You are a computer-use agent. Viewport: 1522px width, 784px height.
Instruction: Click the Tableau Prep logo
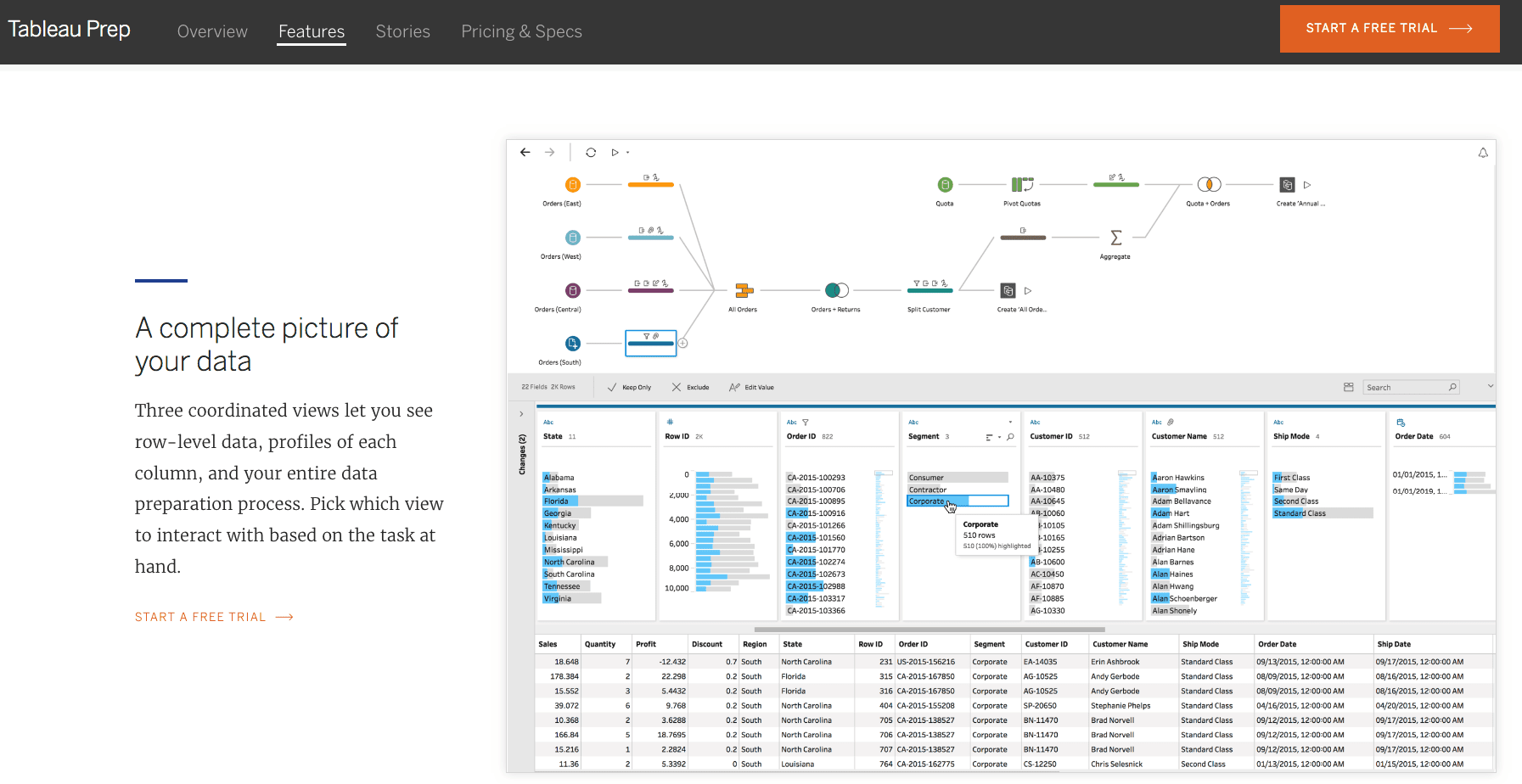click(70, 29)
